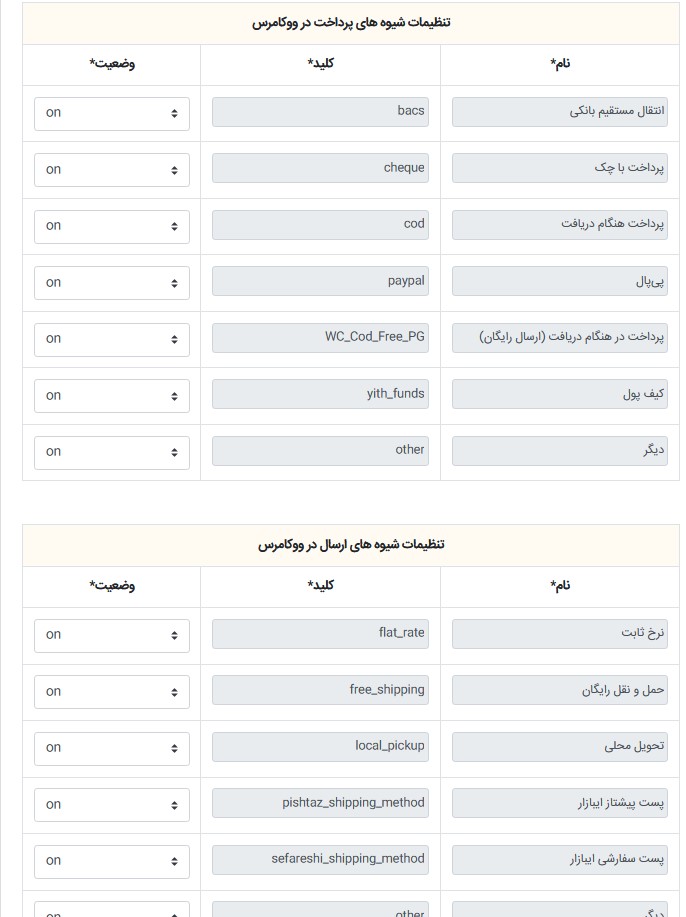The height and width of the screenshot is (917, 686).
Task: Expand status select for pishtaz_shipping_method row
Action: pos(112,804)
